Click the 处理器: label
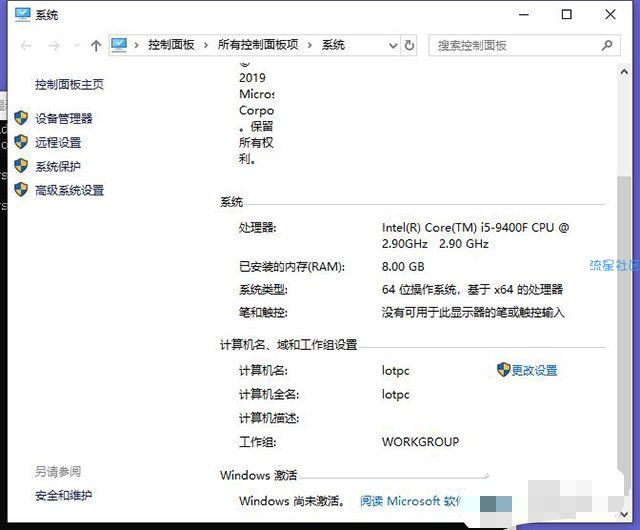Viewport: 640px width, 530px height. [x=258, y=227]
